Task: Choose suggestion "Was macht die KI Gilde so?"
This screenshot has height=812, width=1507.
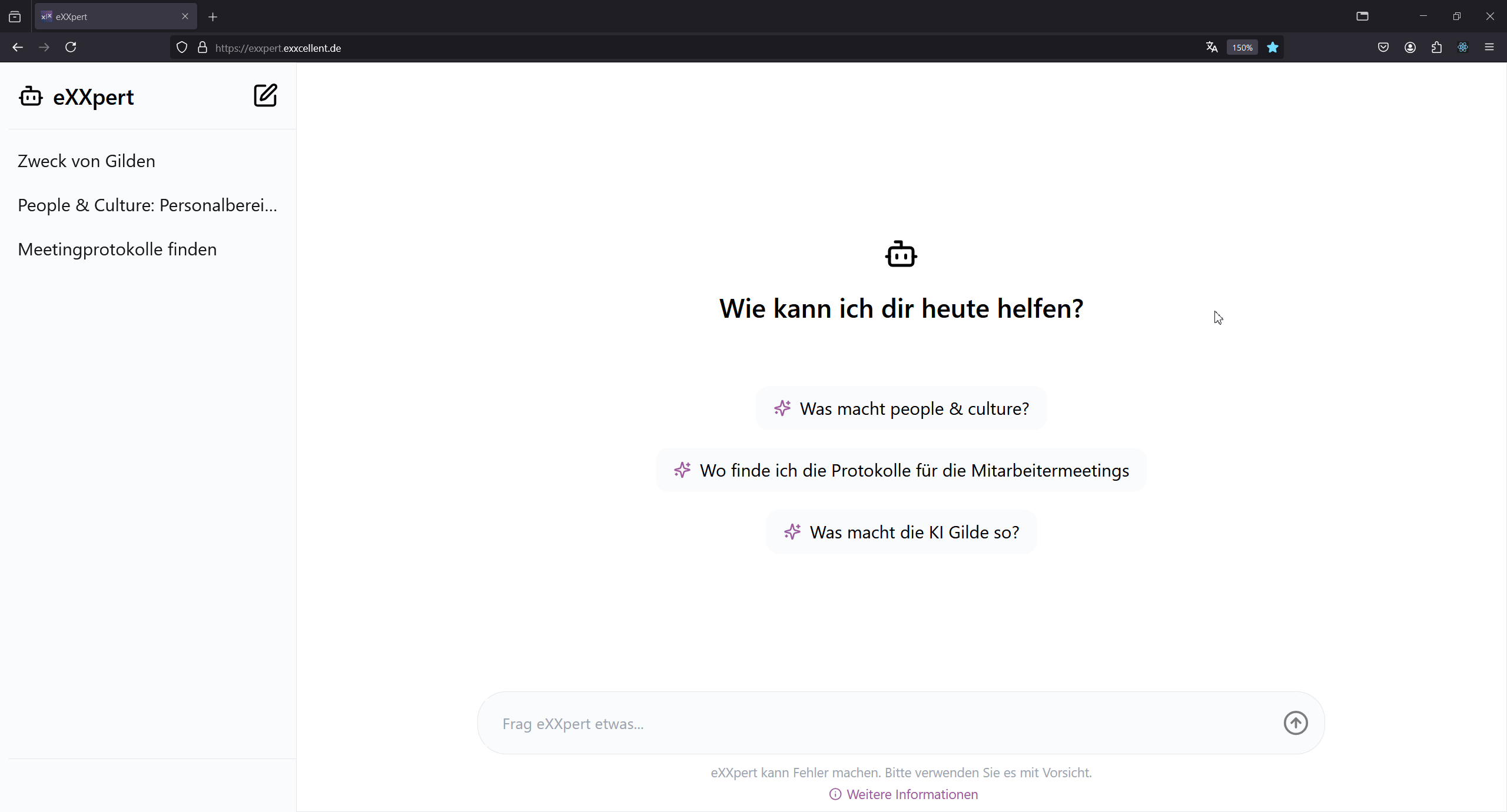Action: click(901, 531)
